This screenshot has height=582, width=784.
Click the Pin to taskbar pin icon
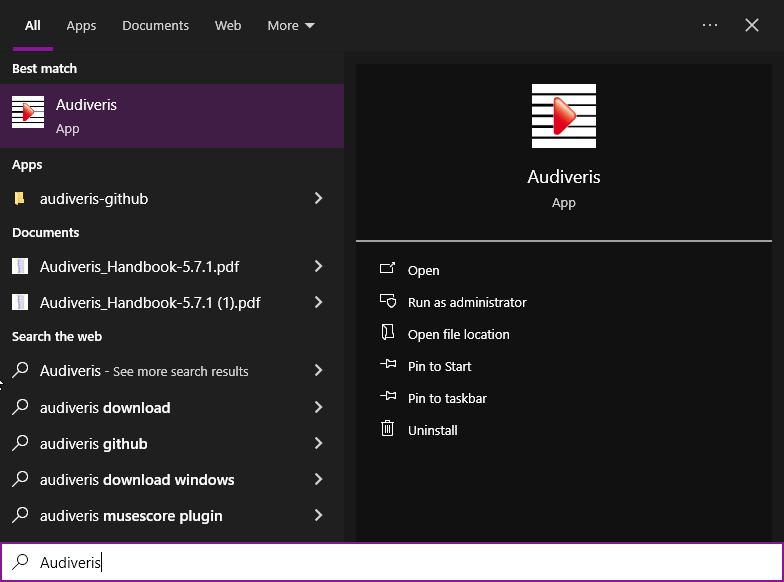388,398
